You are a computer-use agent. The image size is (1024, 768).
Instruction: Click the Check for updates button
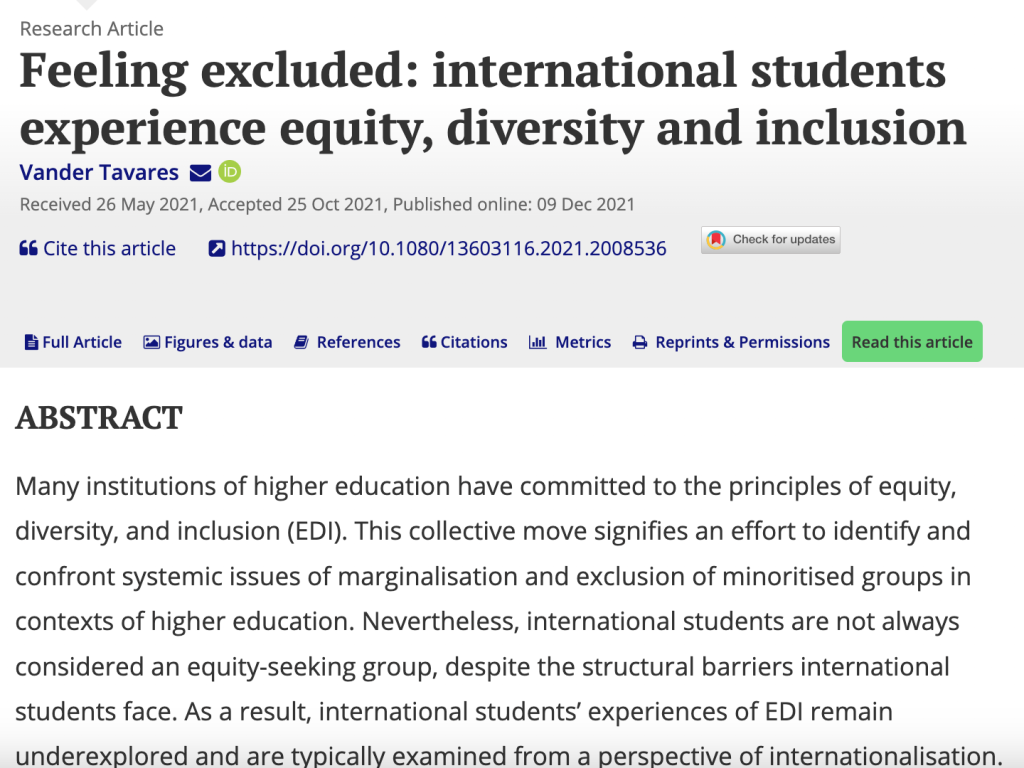(771, 240)
